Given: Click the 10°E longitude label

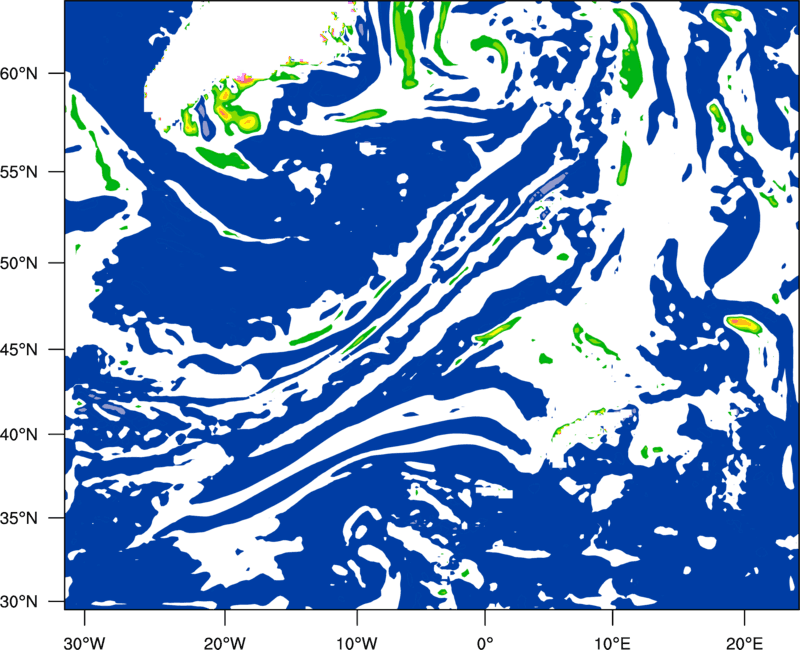Looking at the screenshot, I should (x=611, y=642).
